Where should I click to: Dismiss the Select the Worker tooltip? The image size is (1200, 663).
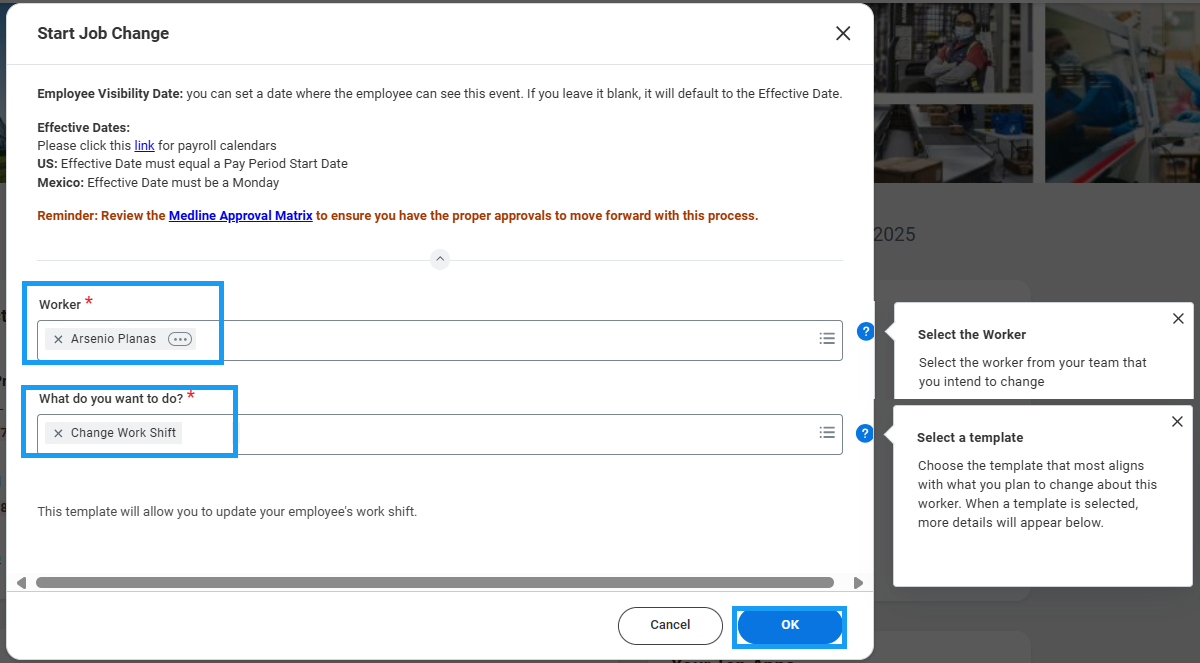point(1177,318)
